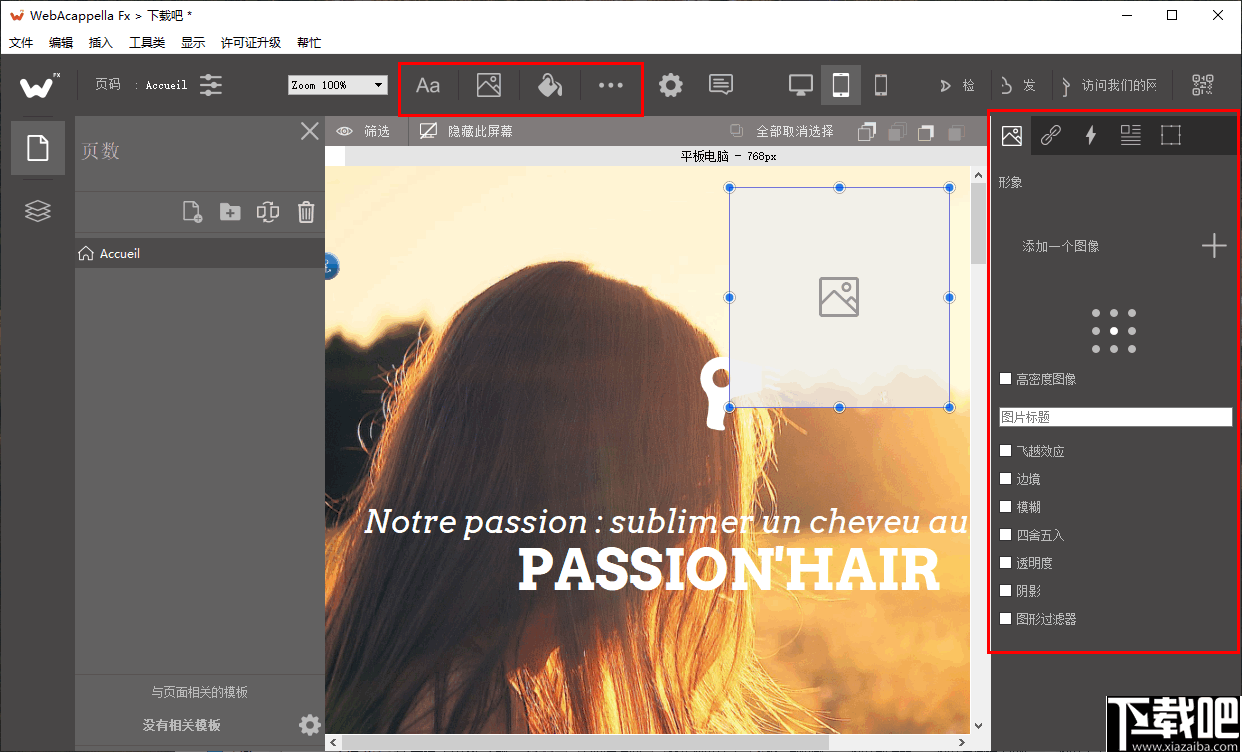The image size is (1242, 752).
Task: Open the settings gear in top toolbar
Action: (670, 85)
